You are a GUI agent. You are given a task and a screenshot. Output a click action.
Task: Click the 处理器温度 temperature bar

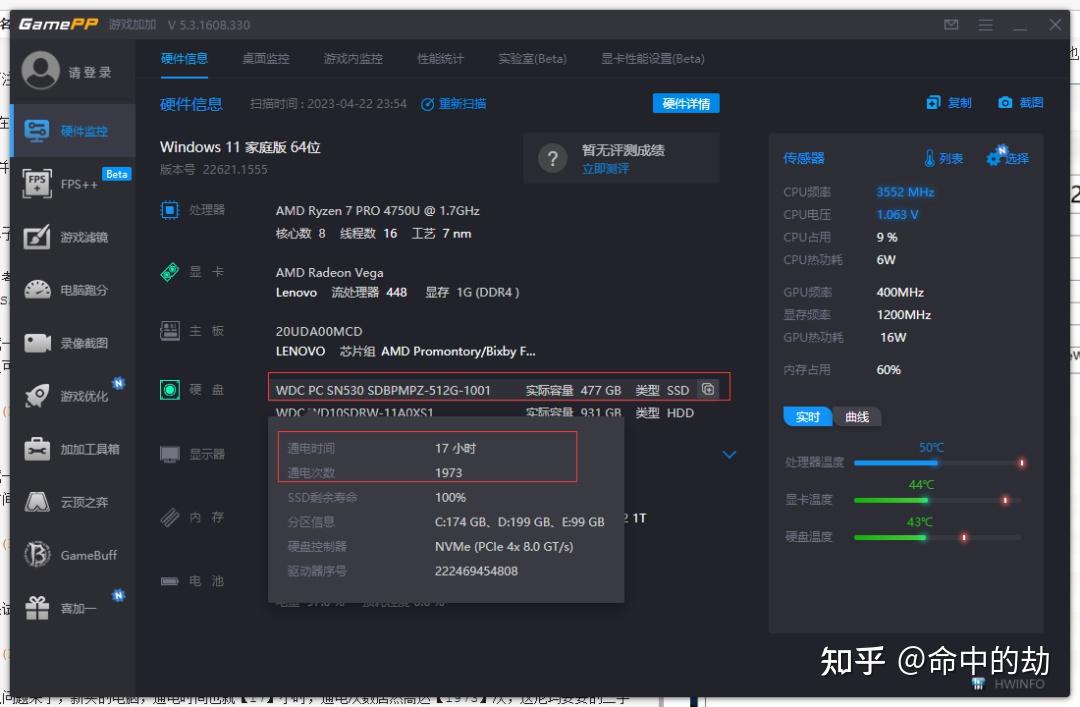coord(939,463)
